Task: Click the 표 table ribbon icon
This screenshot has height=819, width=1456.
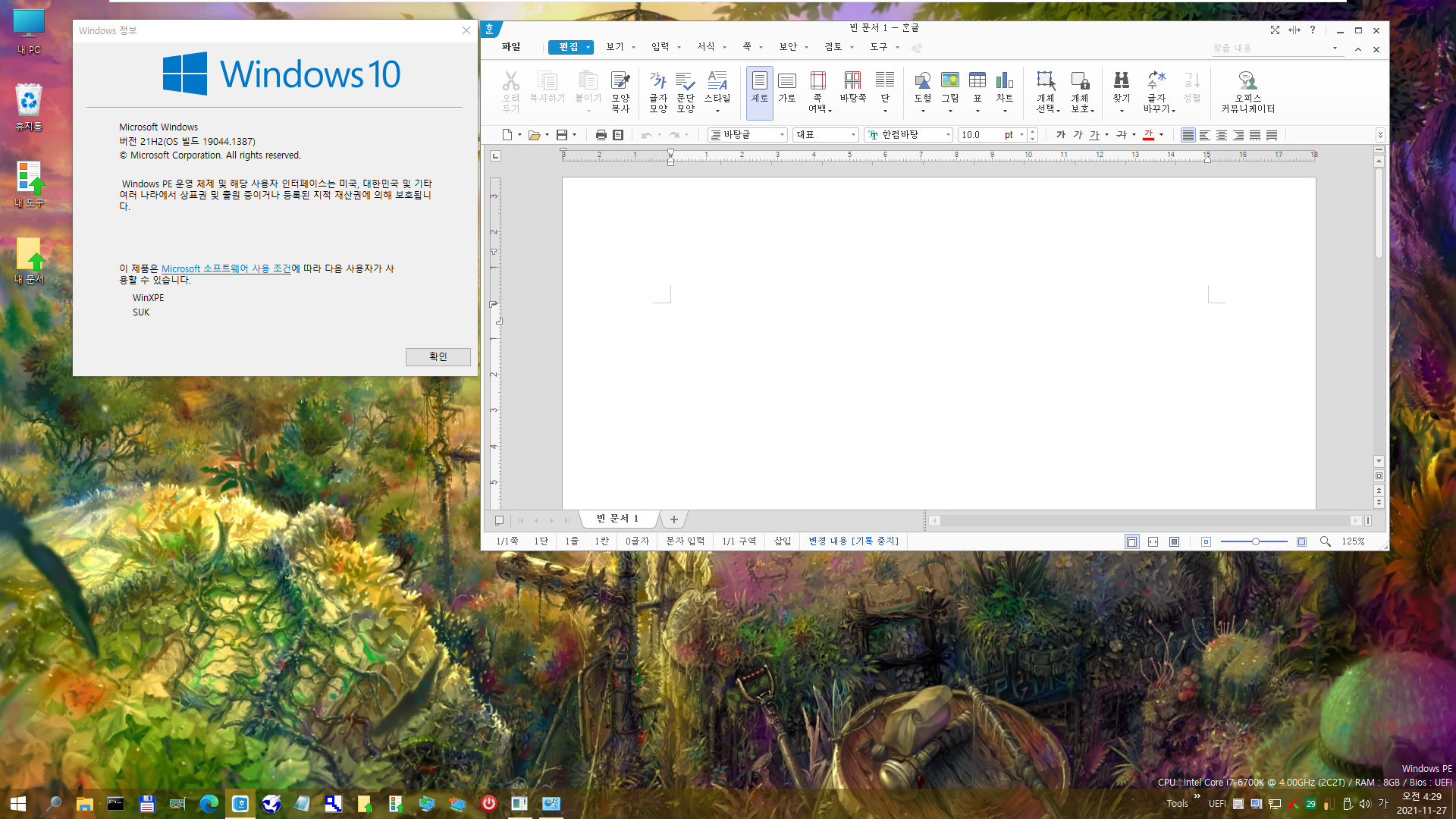Action: [977, 92]
